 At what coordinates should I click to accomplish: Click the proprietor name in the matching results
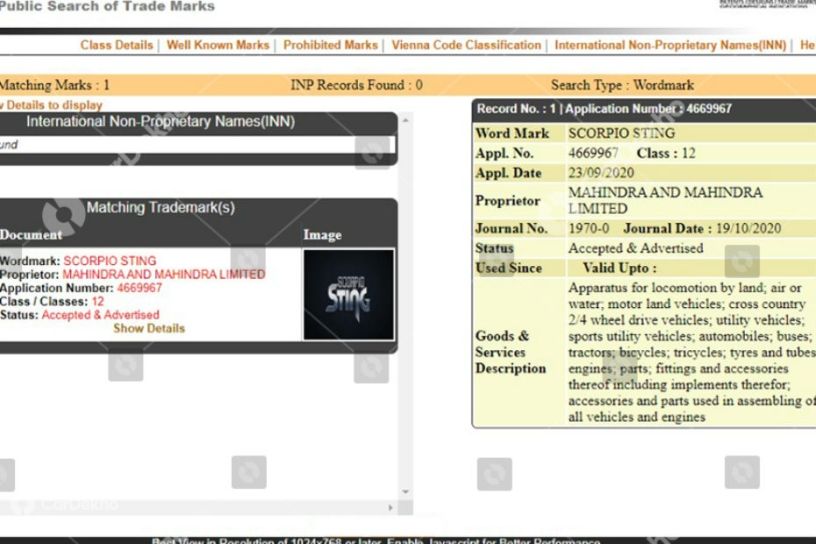coord(164,274)
